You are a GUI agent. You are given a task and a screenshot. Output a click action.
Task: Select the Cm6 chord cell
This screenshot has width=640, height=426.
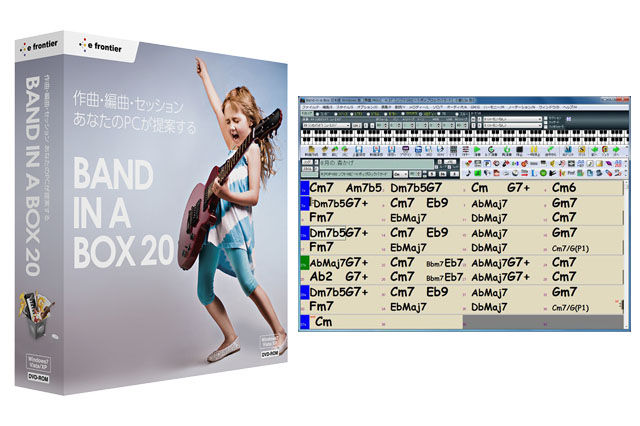coord(564,188)
